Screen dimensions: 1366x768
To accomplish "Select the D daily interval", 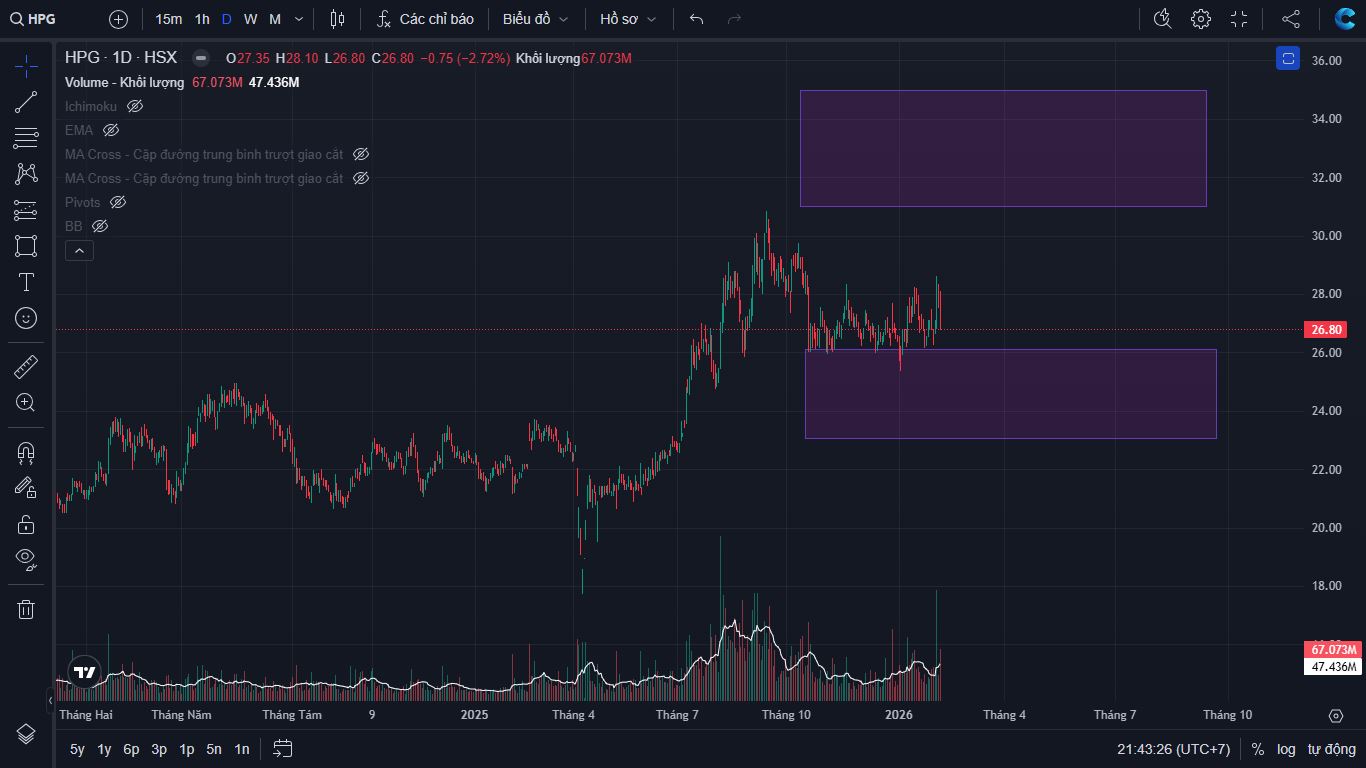I will pyautogui.click(x=227, y=19).
